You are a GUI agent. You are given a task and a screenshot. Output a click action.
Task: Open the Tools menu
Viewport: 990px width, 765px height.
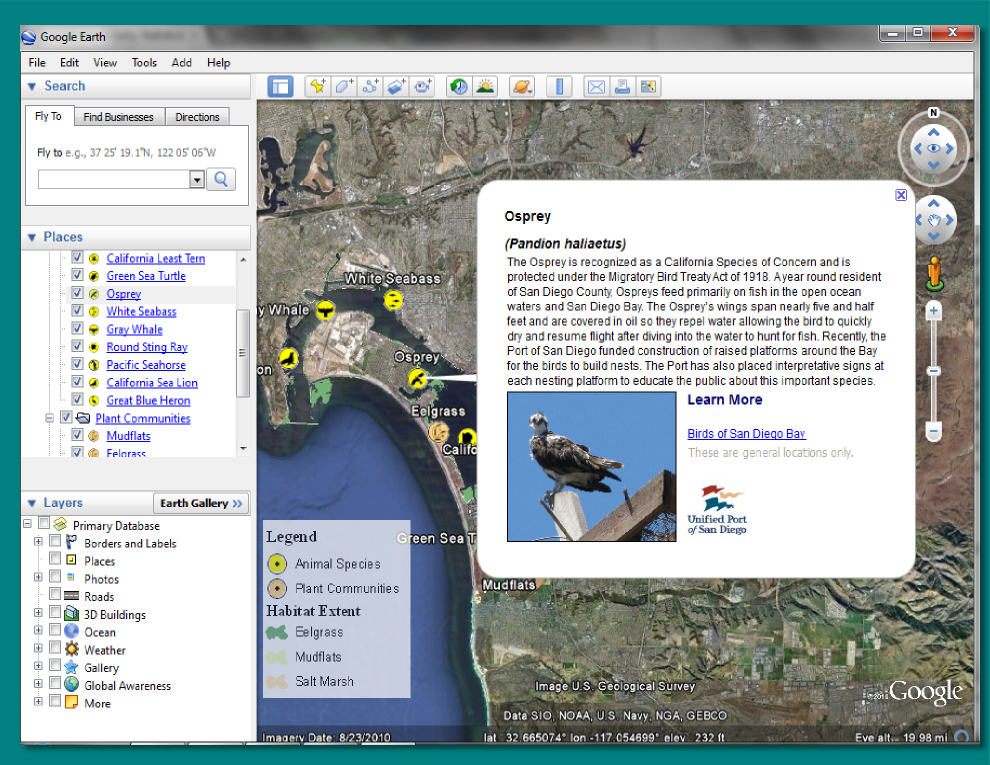[x=144, y=62]
